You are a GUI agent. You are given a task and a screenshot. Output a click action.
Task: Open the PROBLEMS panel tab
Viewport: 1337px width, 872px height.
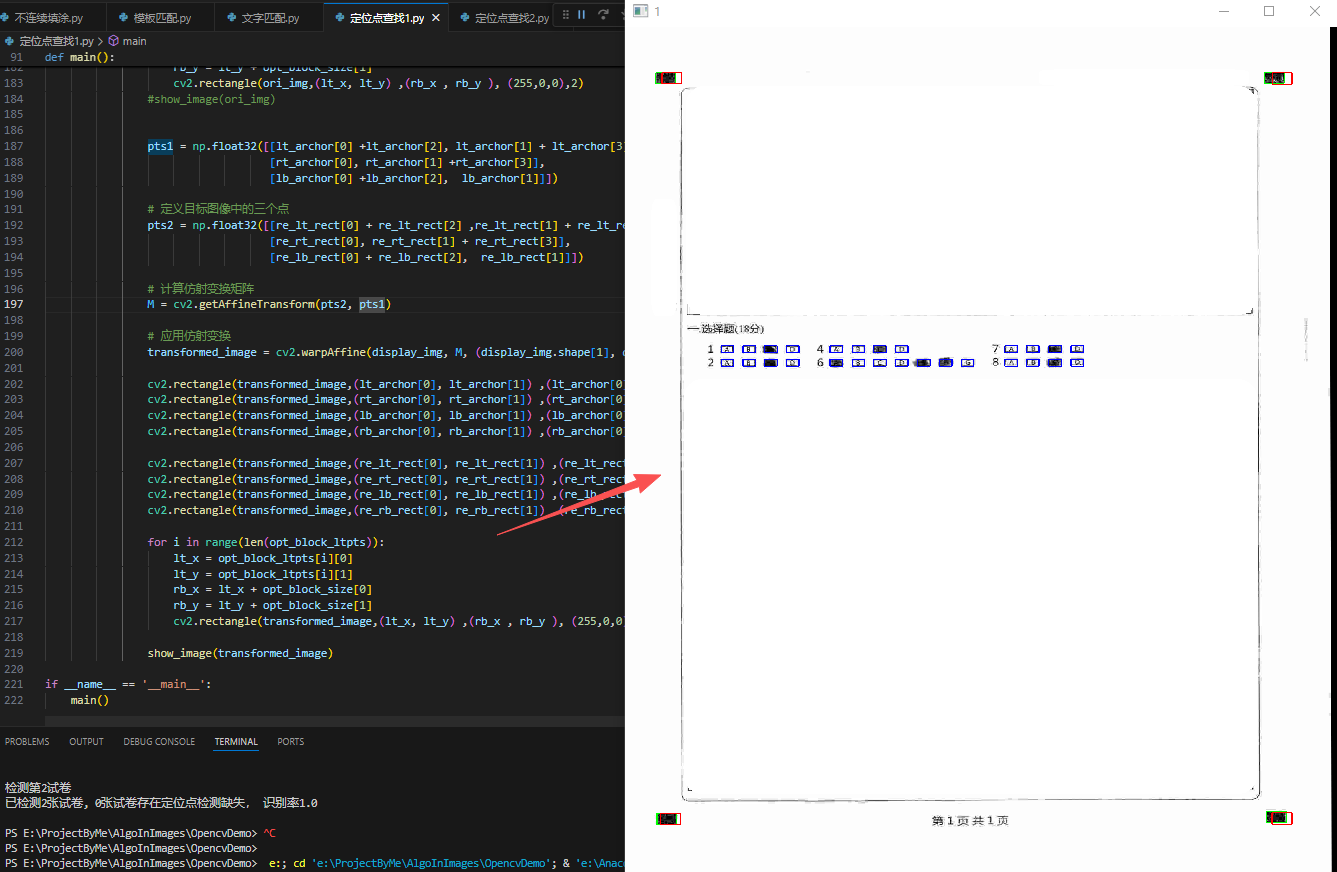(x=27, y=742)
